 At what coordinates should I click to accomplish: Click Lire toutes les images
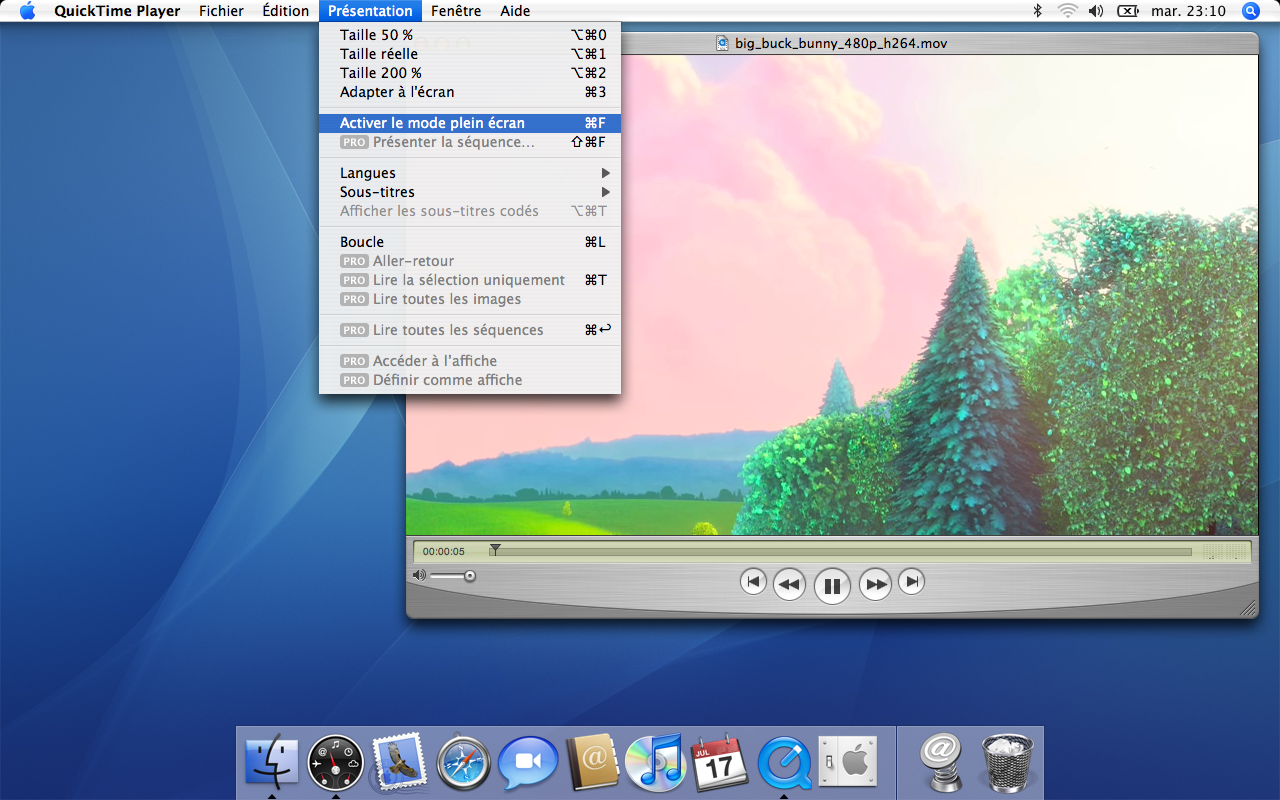470,299
